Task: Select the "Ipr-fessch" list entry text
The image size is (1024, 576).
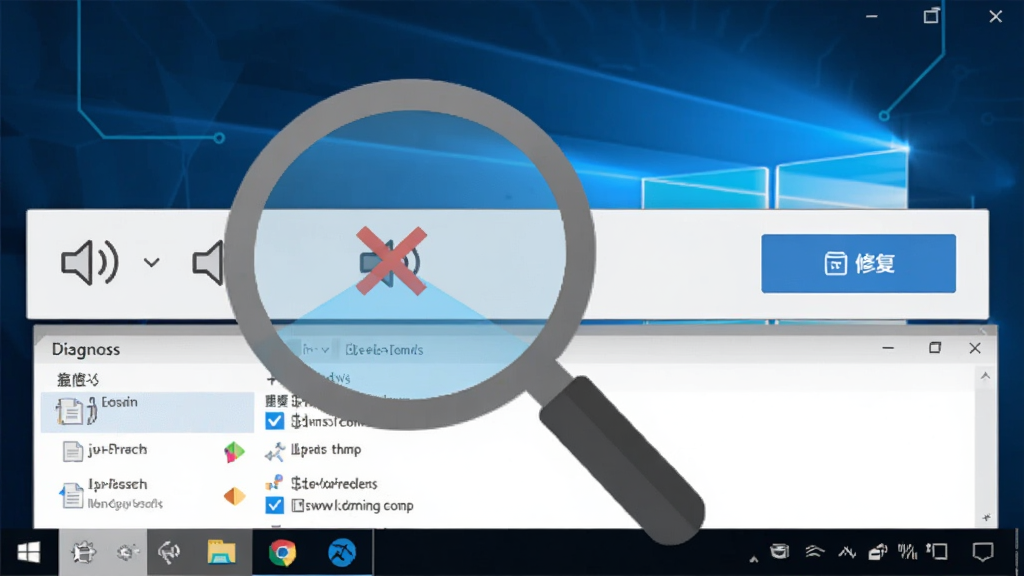Action: [x=118, y=484]
